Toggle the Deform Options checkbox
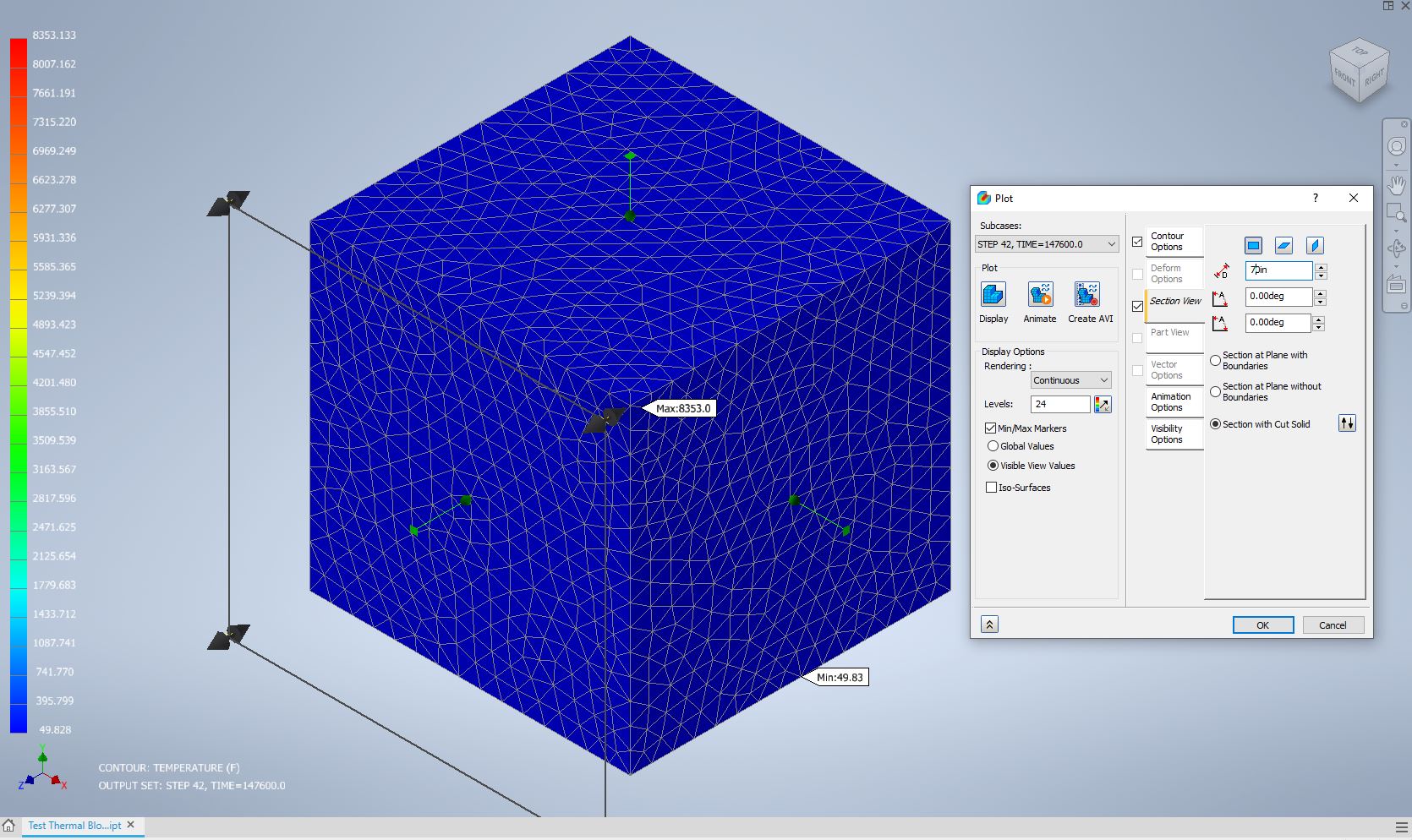The image size is (1412, 840). coord(1137,274)
